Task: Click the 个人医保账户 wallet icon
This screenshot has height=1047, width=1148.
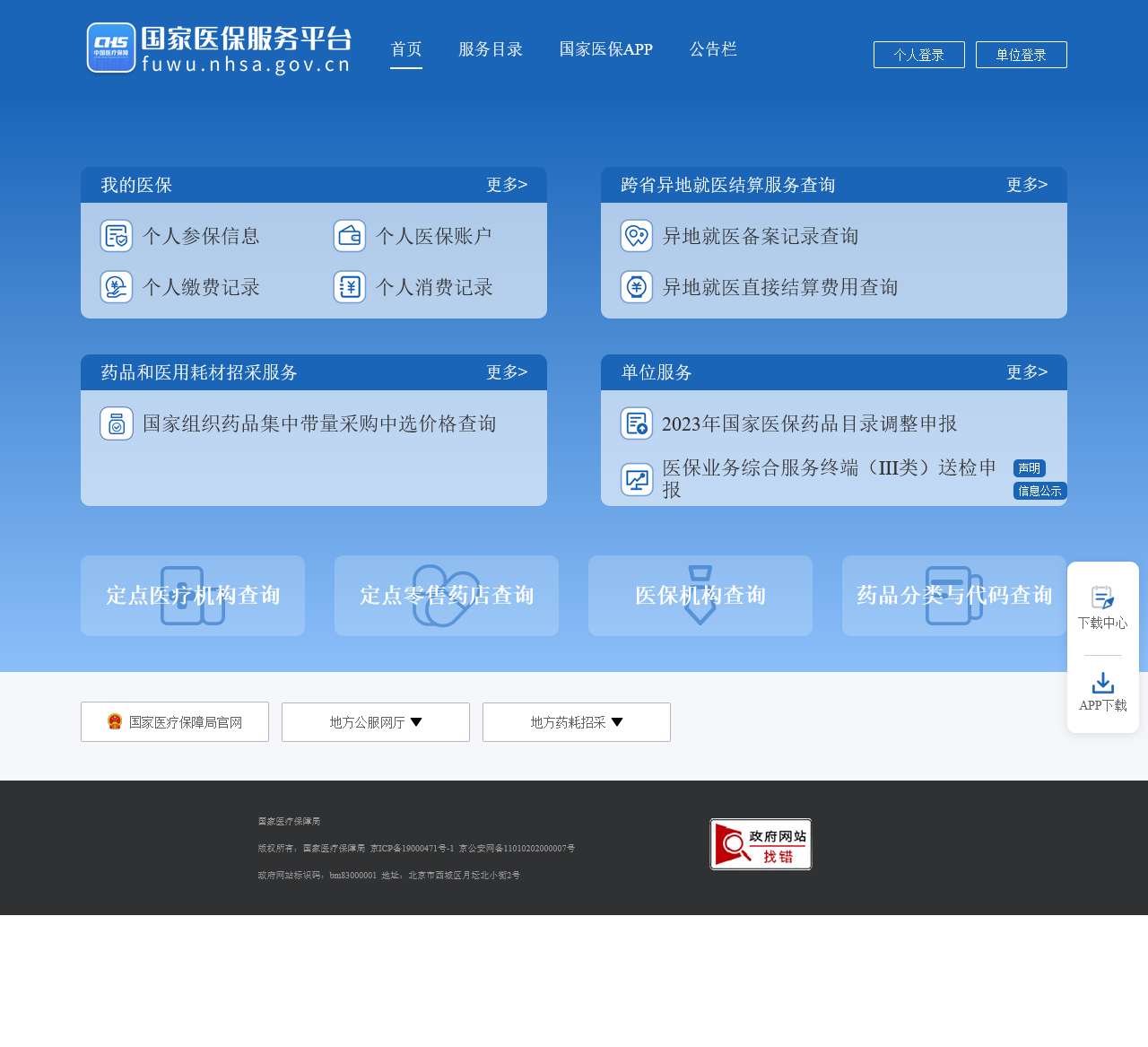Action: pos(350,236)
